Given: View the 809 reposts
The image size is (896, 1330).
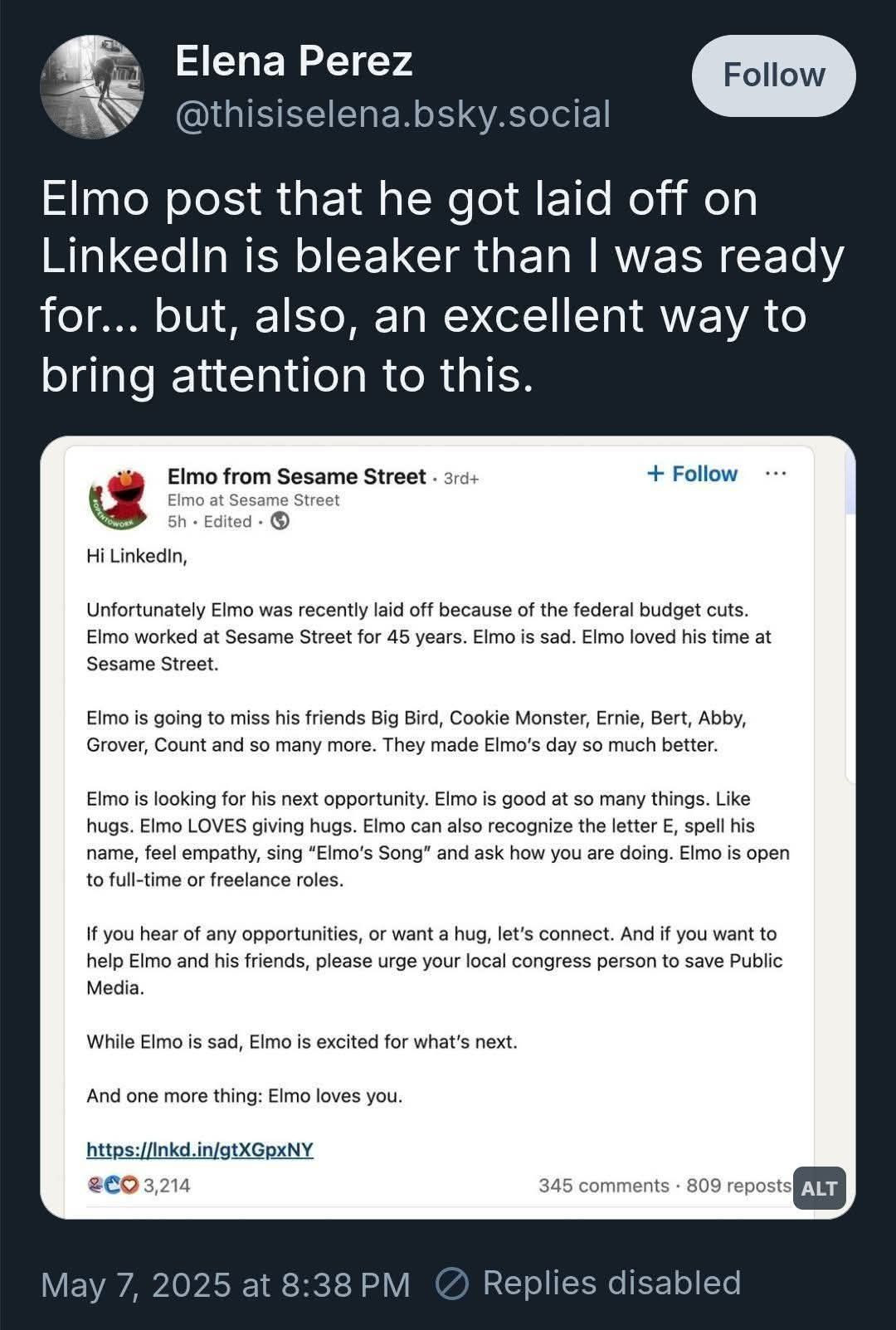Looking at the screenshot, I should click(738, 1186).
